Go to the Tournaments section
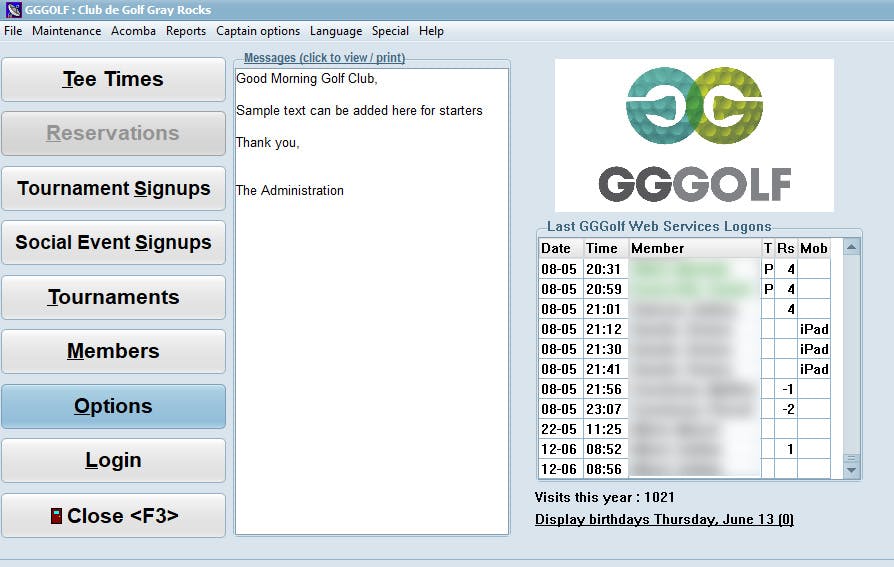Viewport: 894px width, 567px height. click(x=113, y=297)
